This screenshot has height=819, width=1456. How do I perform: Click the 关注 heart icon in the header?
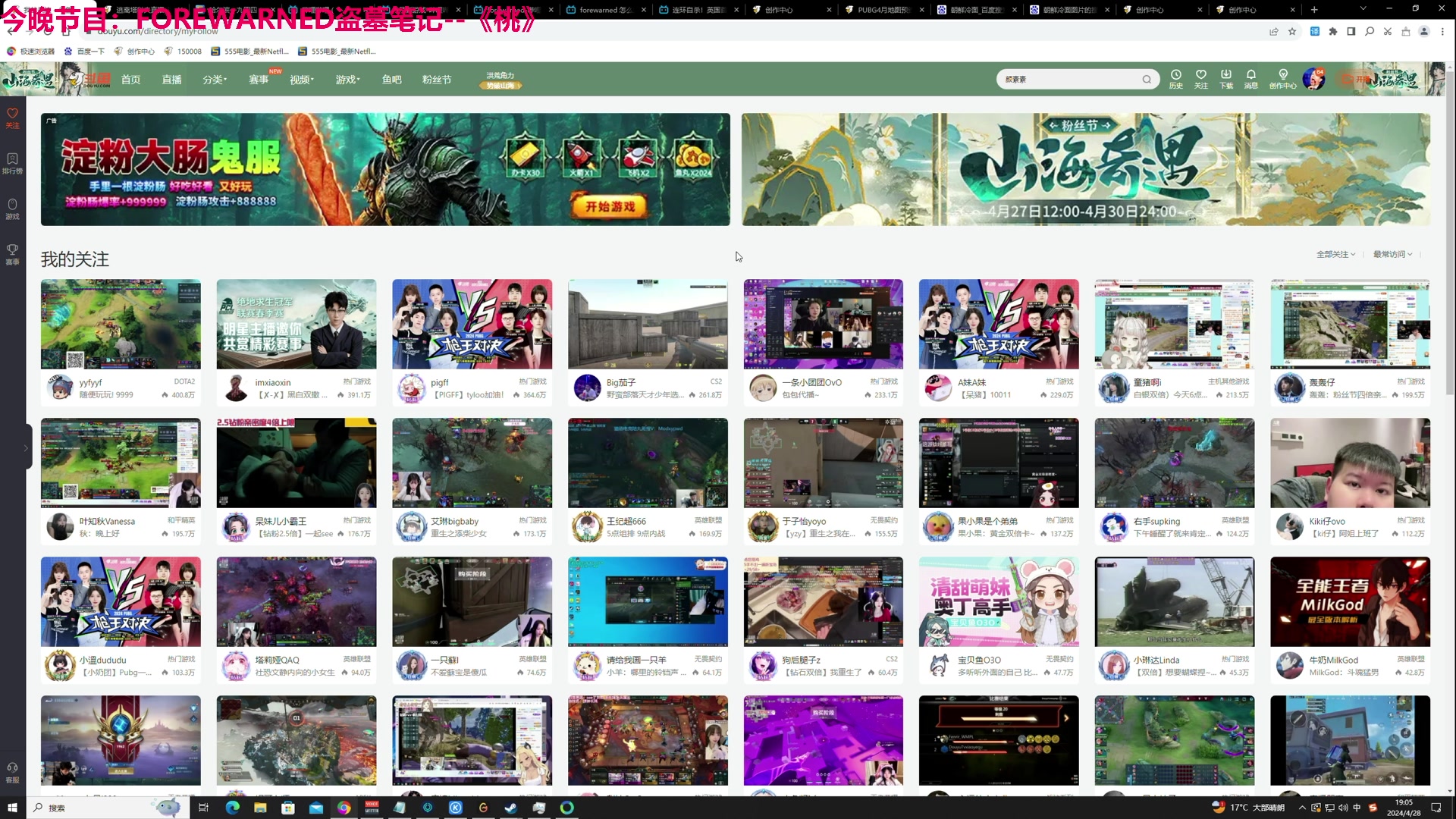pos(1200,76)
